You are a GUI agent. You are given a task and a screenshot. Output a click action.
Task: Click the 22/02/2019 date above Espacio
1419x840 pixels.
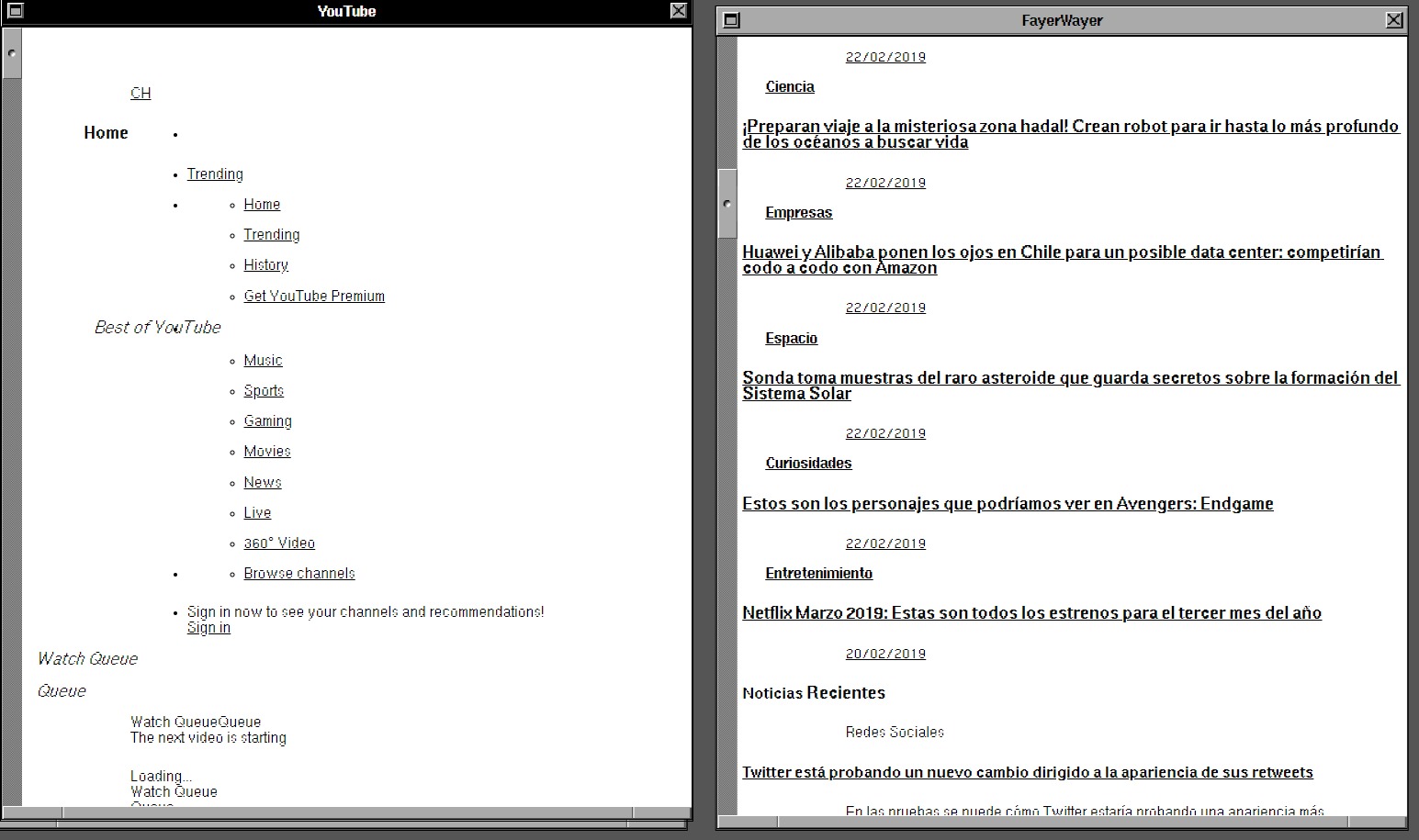click(x=885, y=308)
